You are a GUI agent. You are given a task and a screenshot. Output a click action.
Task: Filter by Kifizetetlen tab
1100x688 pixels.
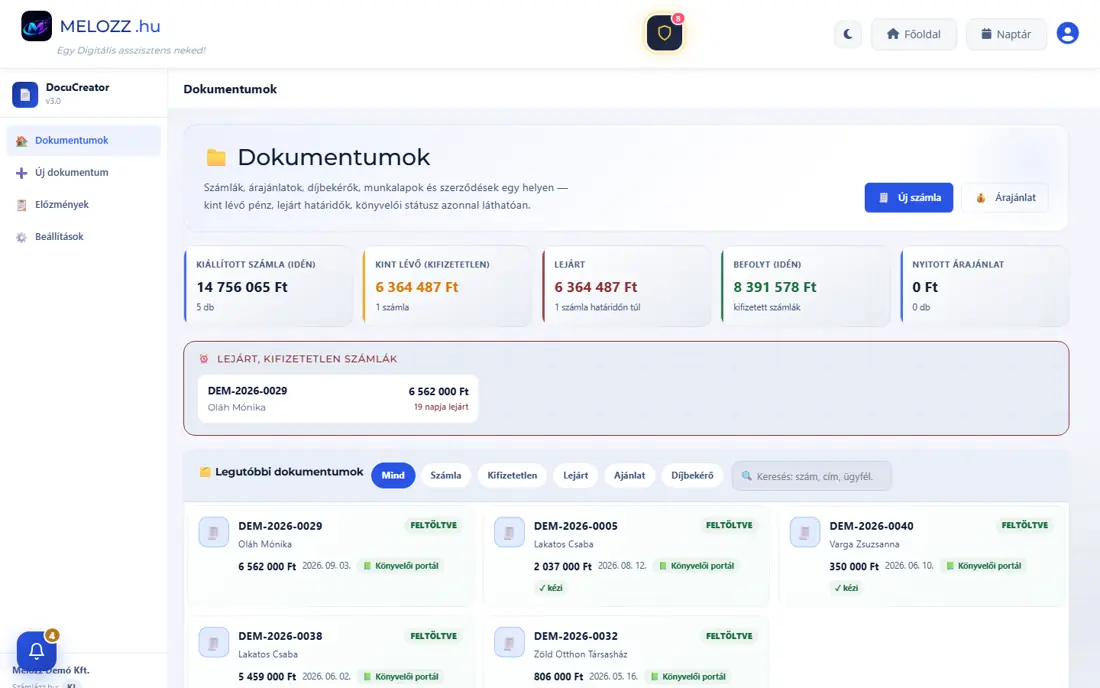point(512,475)
